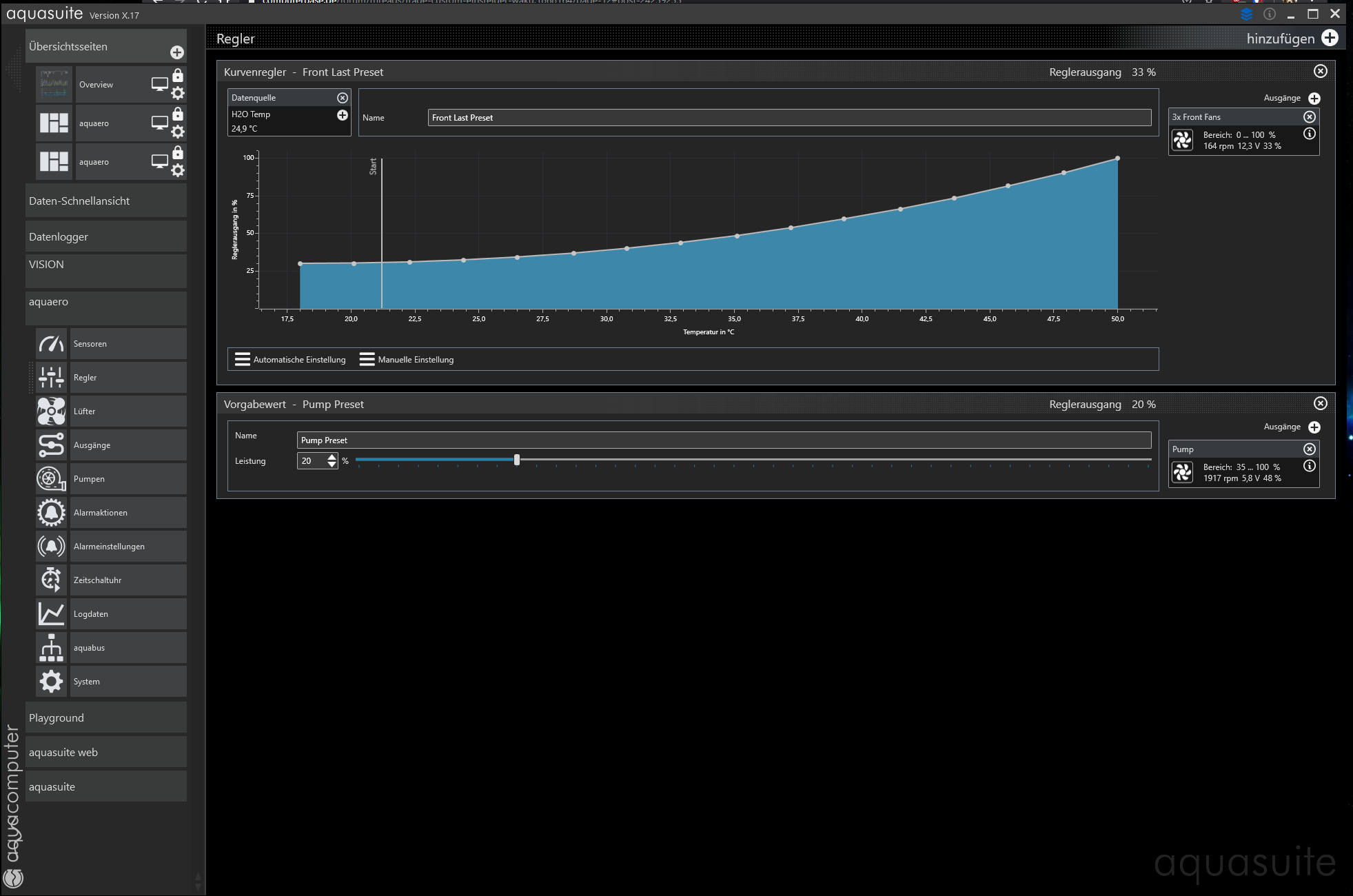Toggle the lock on Overview page
The width and height of the screenshot is (1353, 896).
coord(178,75)
